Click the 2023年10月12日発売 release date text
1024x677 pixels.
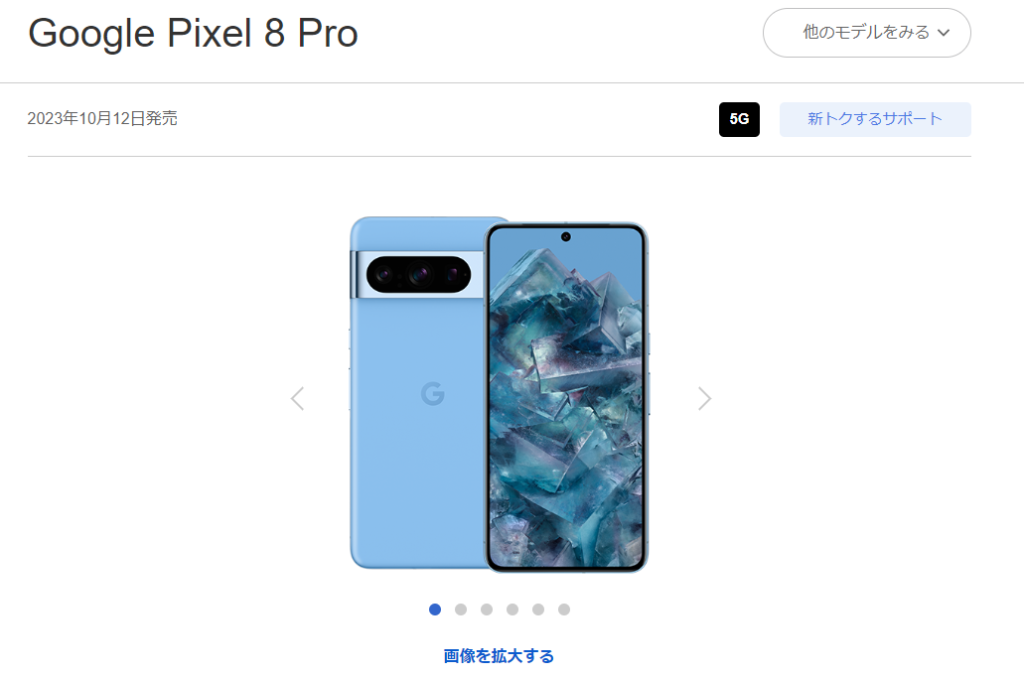(x=103, y=118)
